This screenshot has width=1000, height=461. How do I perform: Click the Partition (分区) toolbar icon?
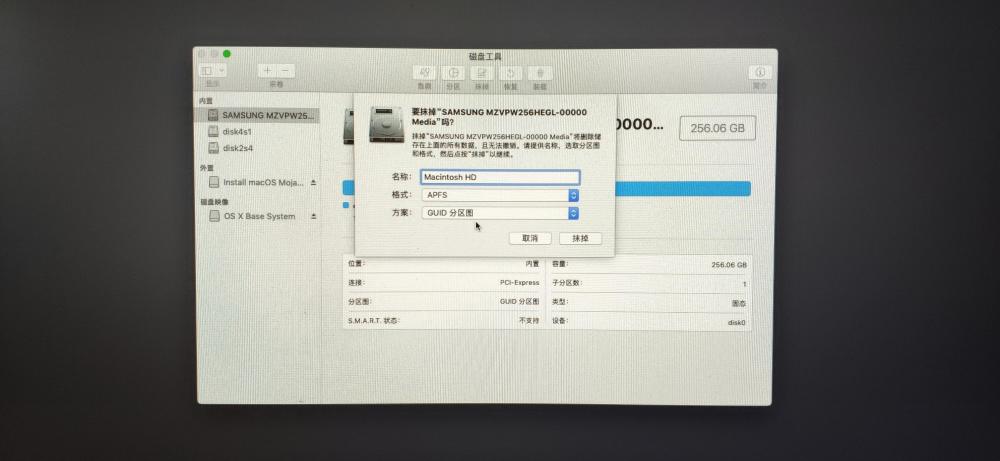click(453, 73)
